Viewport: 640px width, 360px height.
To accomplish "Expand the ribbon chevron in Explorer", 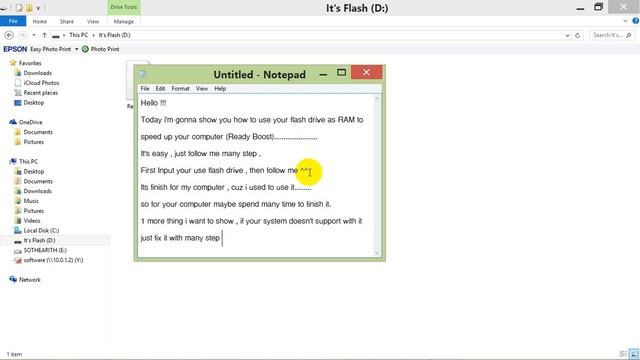I will (625, 21).
